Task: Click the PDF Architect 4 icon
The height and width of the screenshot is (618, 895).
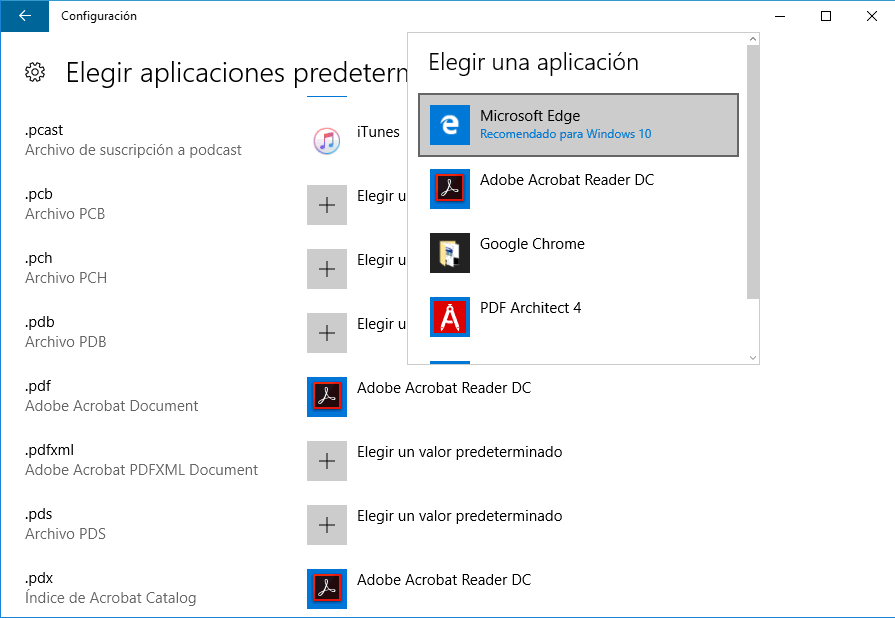Action: coord(450,317)
